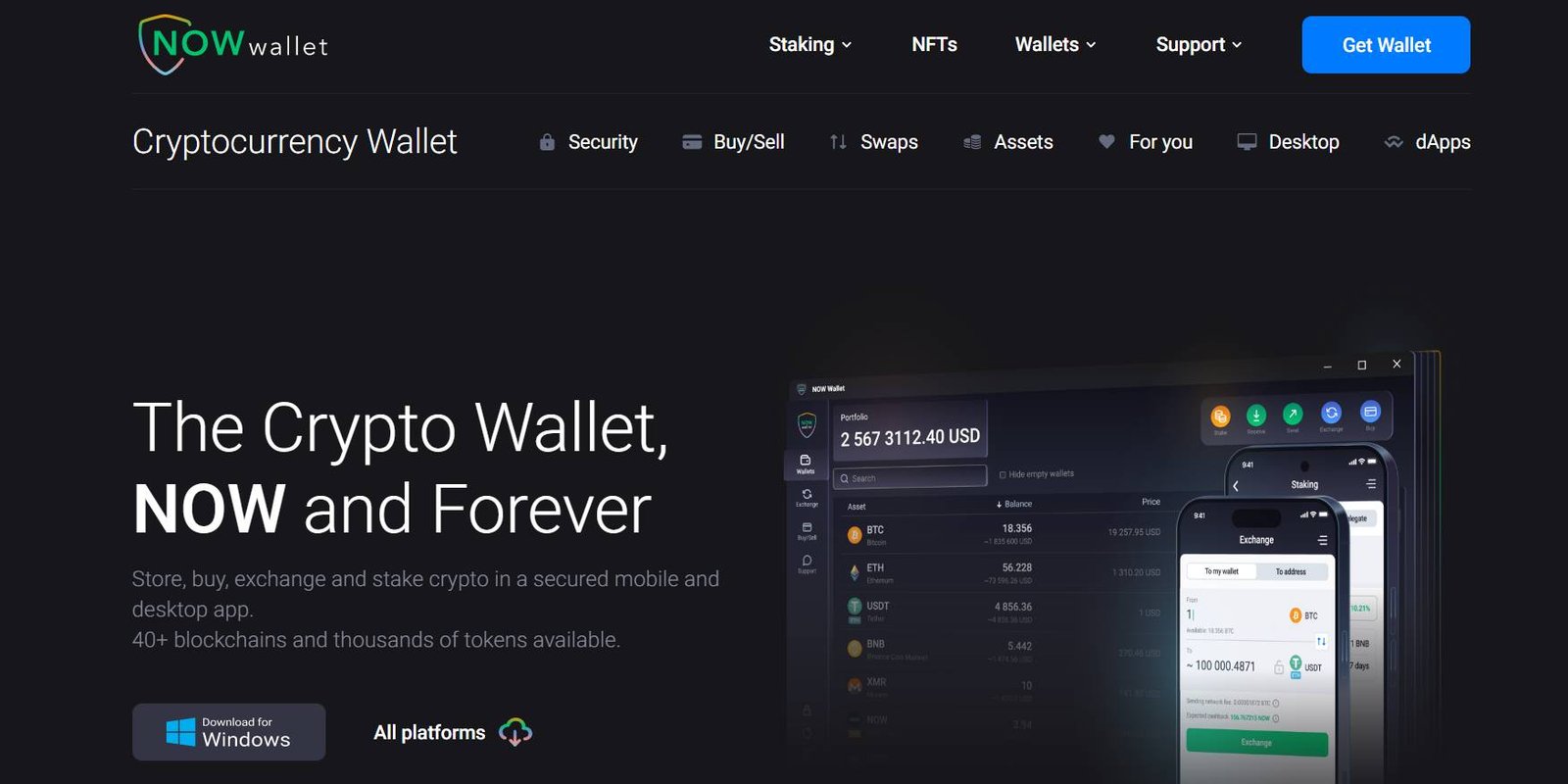The height and width of the screenshot is (784, 1568).
Task: Click the Search field in wallet preview
Action: click(910, 477)
